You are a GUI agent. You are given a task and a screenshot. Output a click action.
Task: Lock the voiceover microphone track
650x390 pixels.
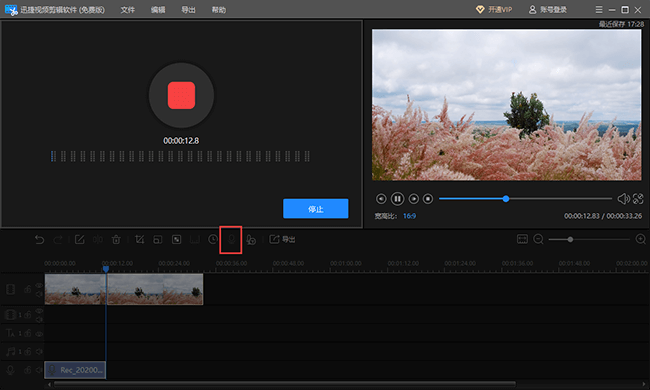coord(27,370)
